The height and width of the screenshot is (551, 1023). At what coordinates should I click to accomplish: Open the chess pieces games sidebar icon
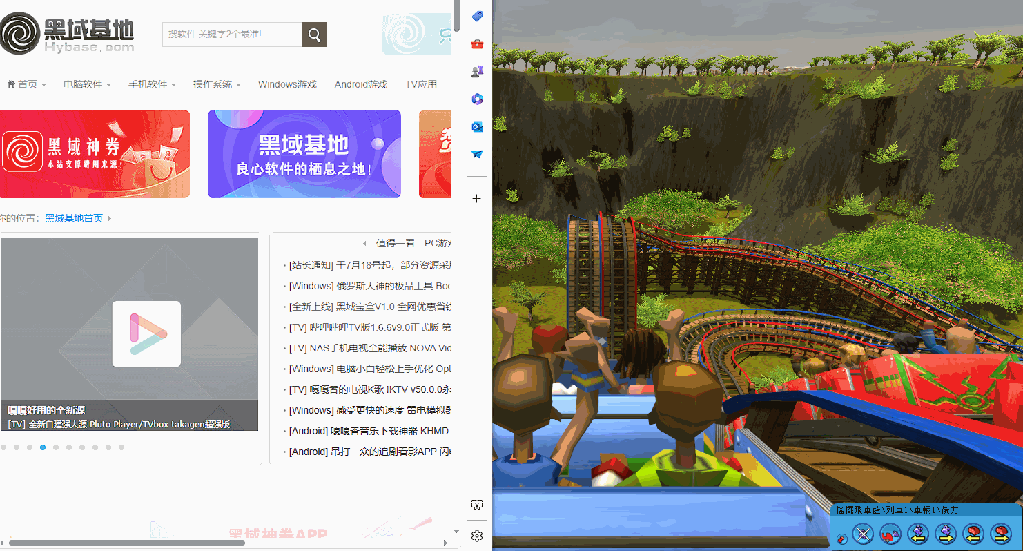coord(477,71)
